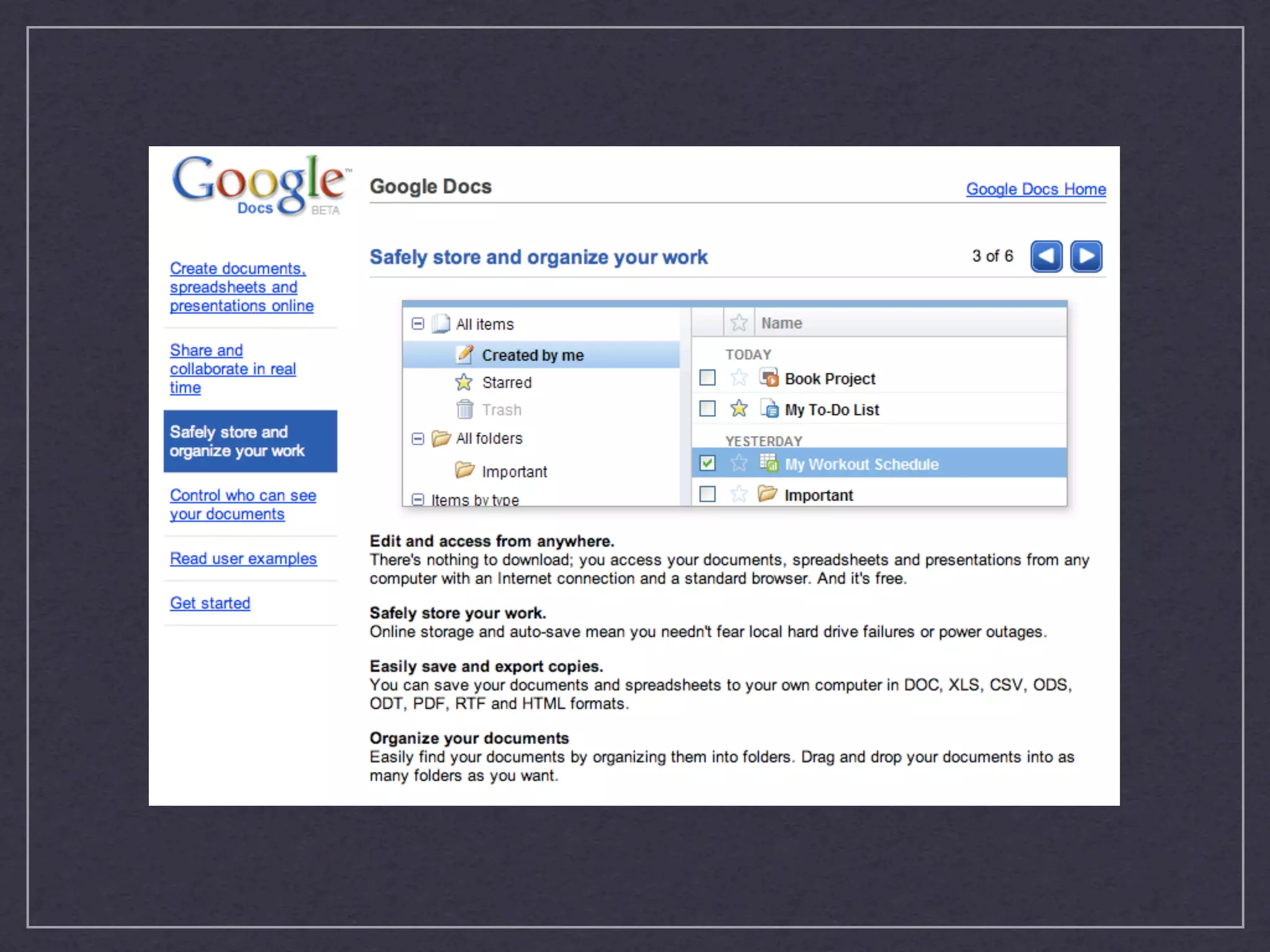This screenshot has height=952, width=1270.
Task: Click the Trash can icon
Action: coord(464,410)
